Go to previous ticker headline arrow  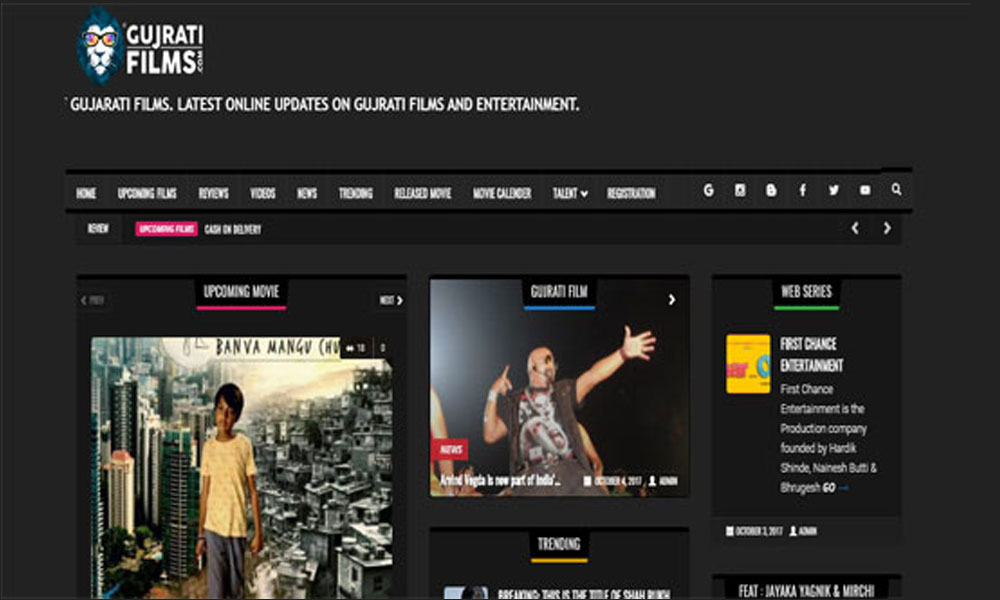[855, 229]
